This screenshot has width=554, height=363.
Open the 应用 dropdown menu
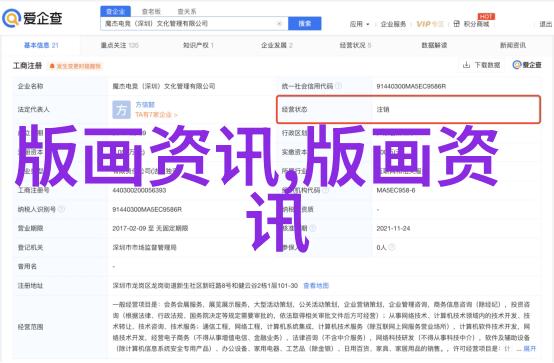359,24
